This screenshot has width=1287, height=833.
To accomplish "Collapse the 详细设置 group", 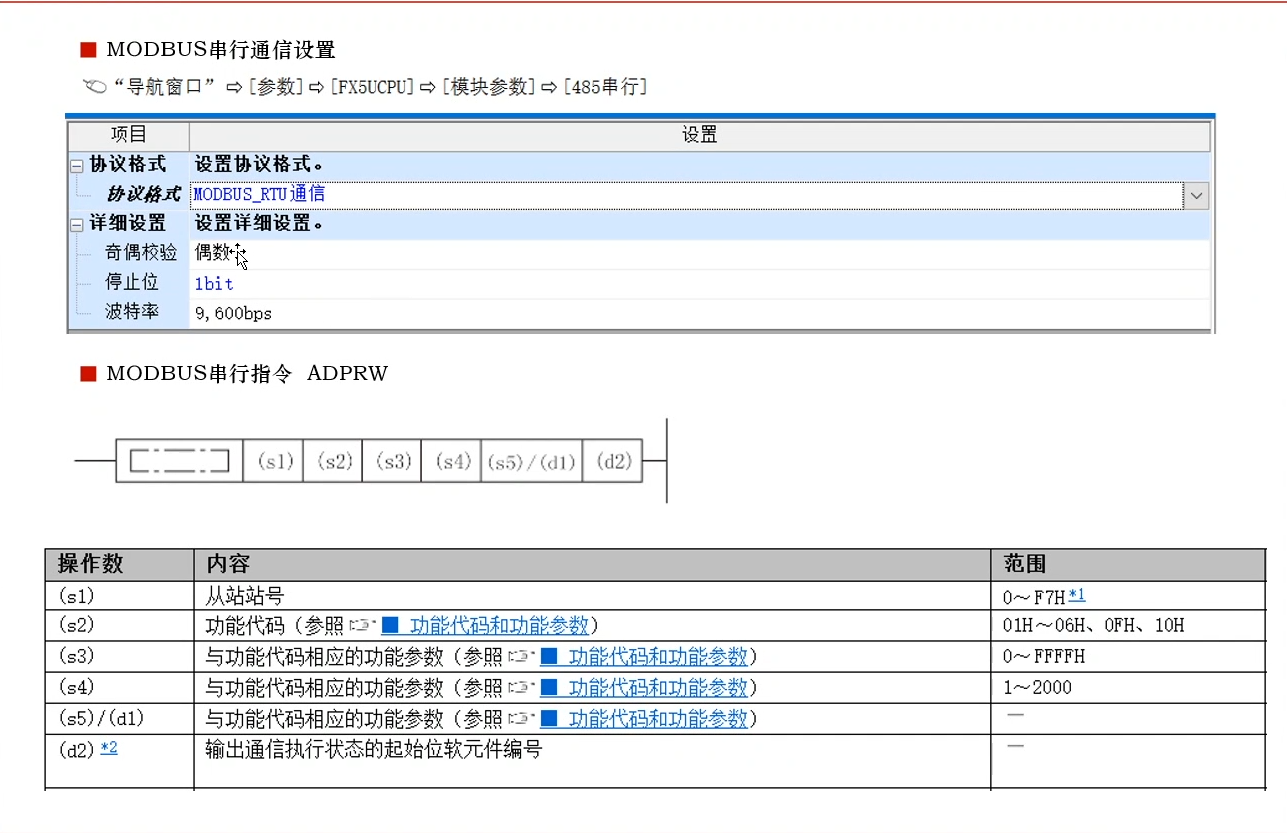I will click(77, 224).
